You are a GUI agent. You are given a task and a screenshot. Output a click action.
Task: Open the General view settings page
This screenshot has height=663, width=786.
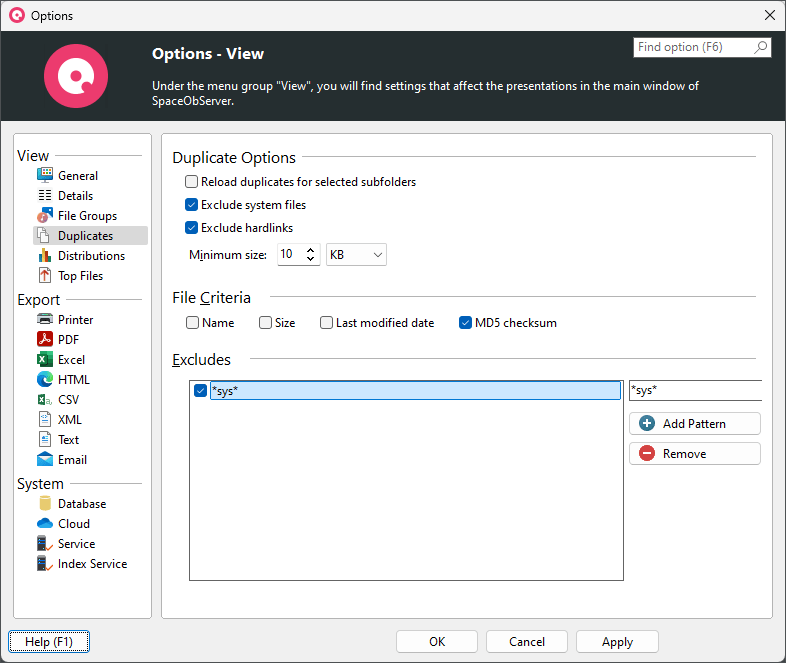[x=77, y=176]
